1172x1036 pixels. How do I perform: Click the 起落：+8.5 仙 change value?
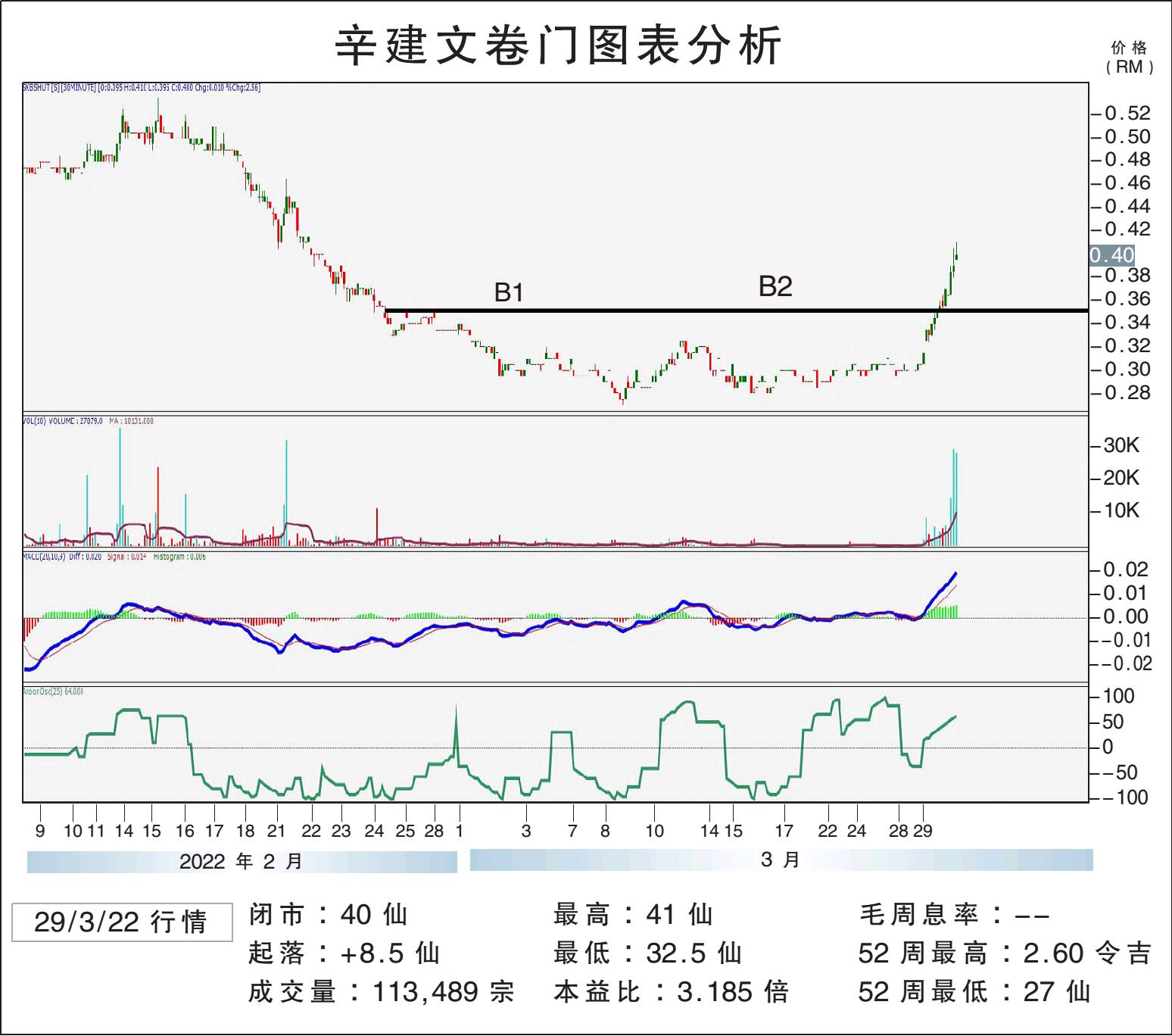pyautogui.click(x=344, y=953)
